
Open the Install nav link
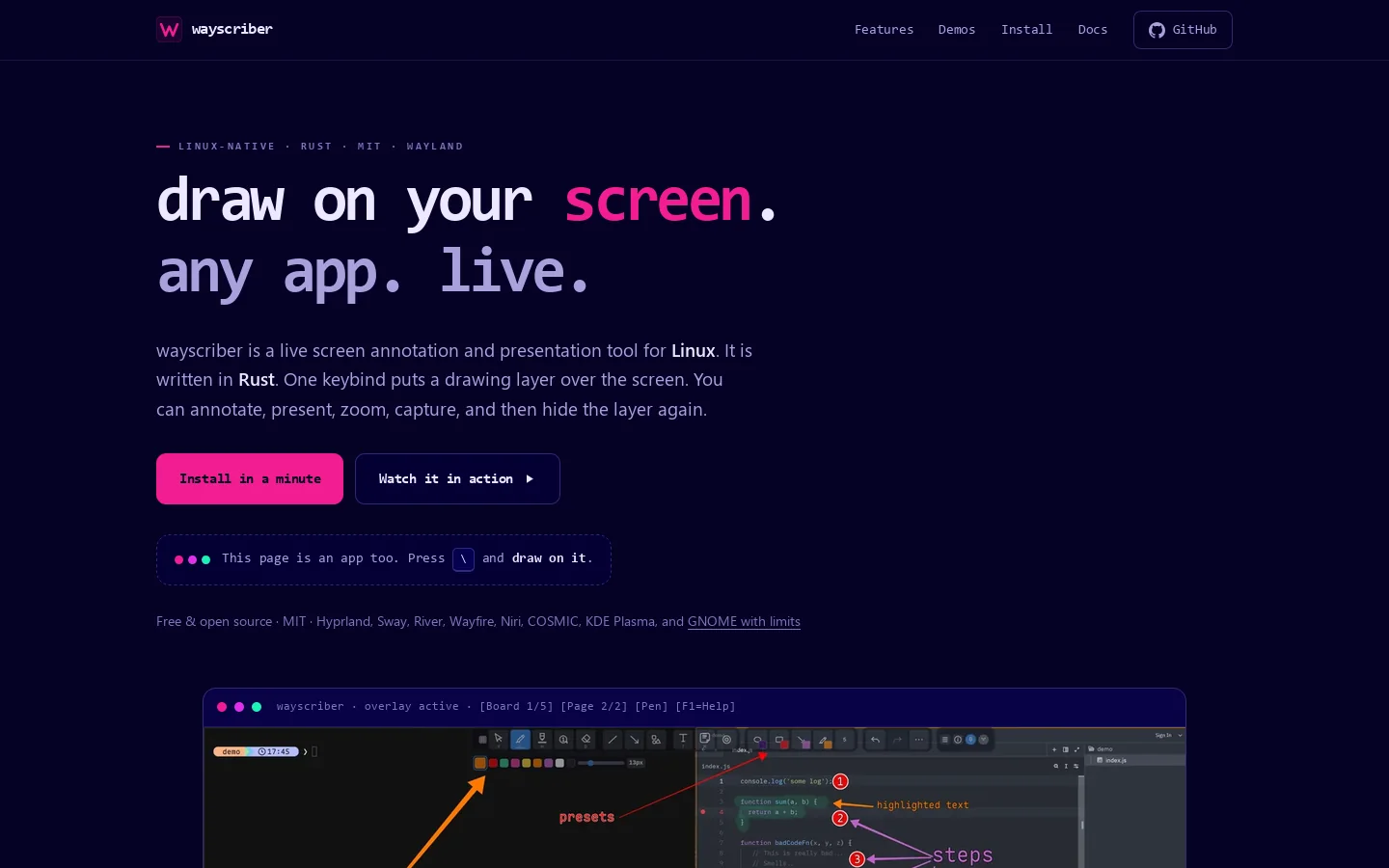(x=1026, y=30)
